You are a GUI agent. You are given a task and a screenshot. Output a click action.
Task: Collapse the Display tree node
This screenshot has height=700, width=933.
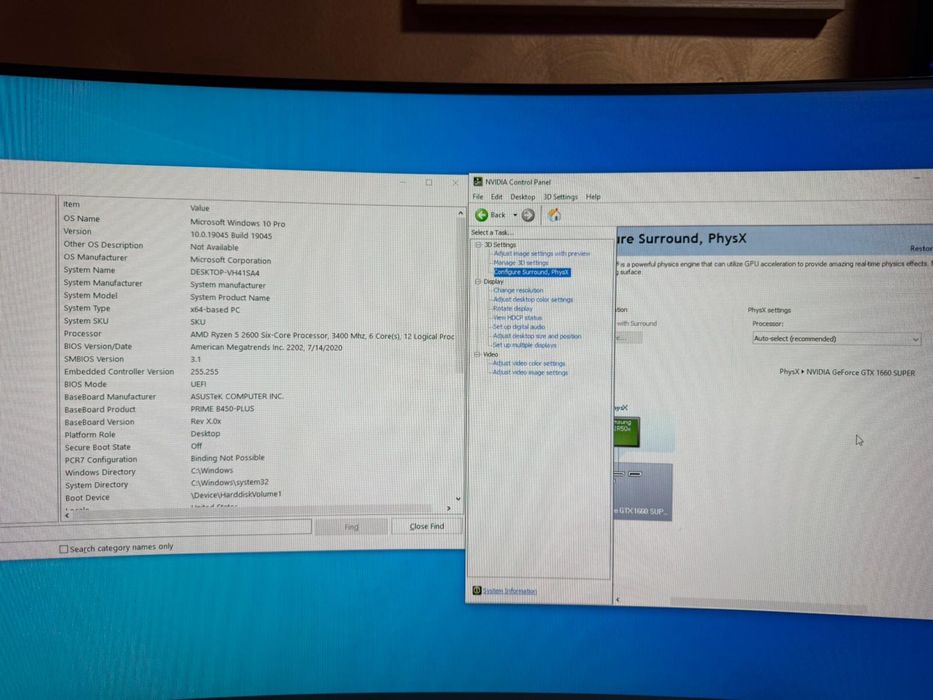(477, 282)
